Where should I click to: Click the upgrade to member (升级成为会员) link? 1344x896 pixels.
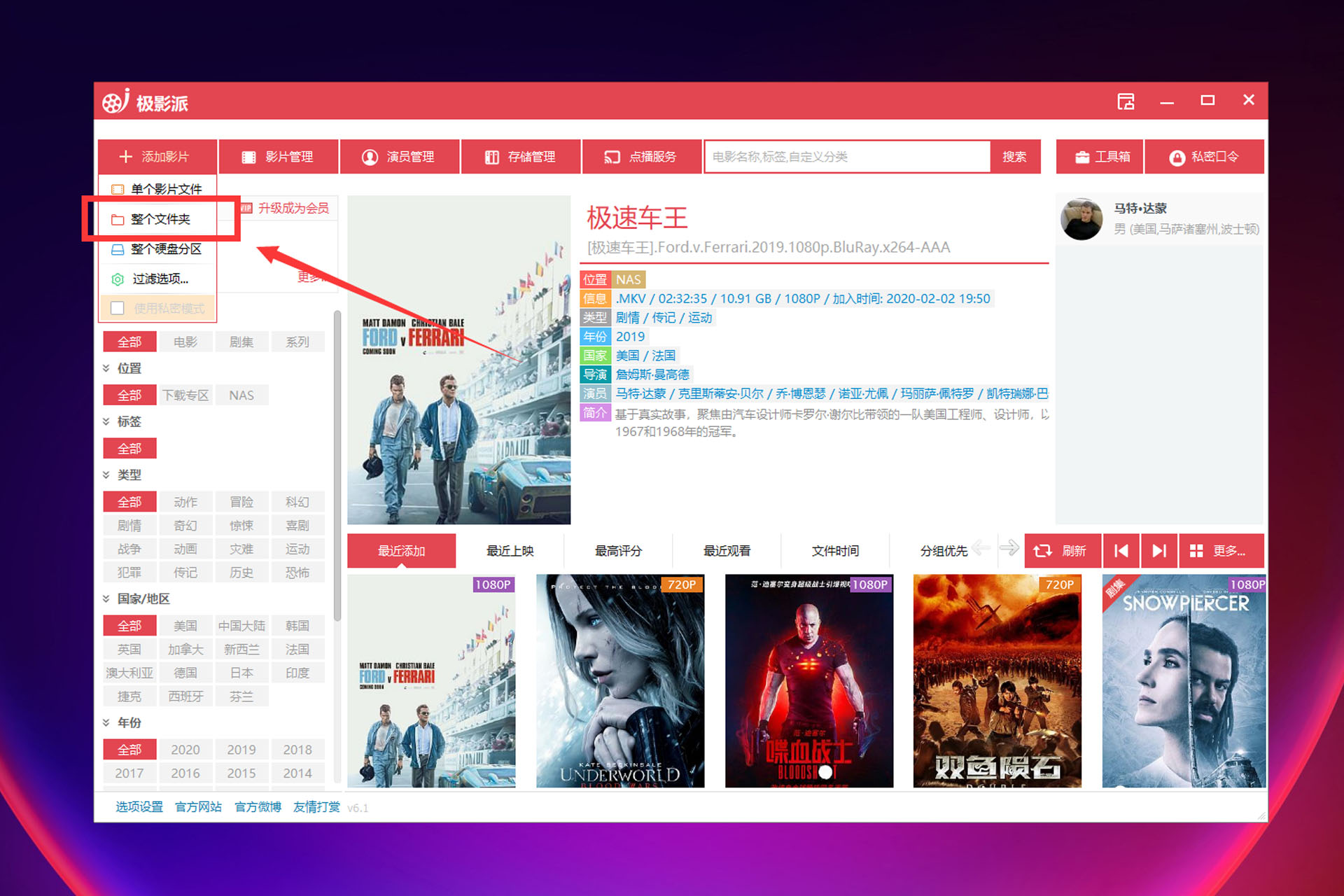click(x=293, y=208)
